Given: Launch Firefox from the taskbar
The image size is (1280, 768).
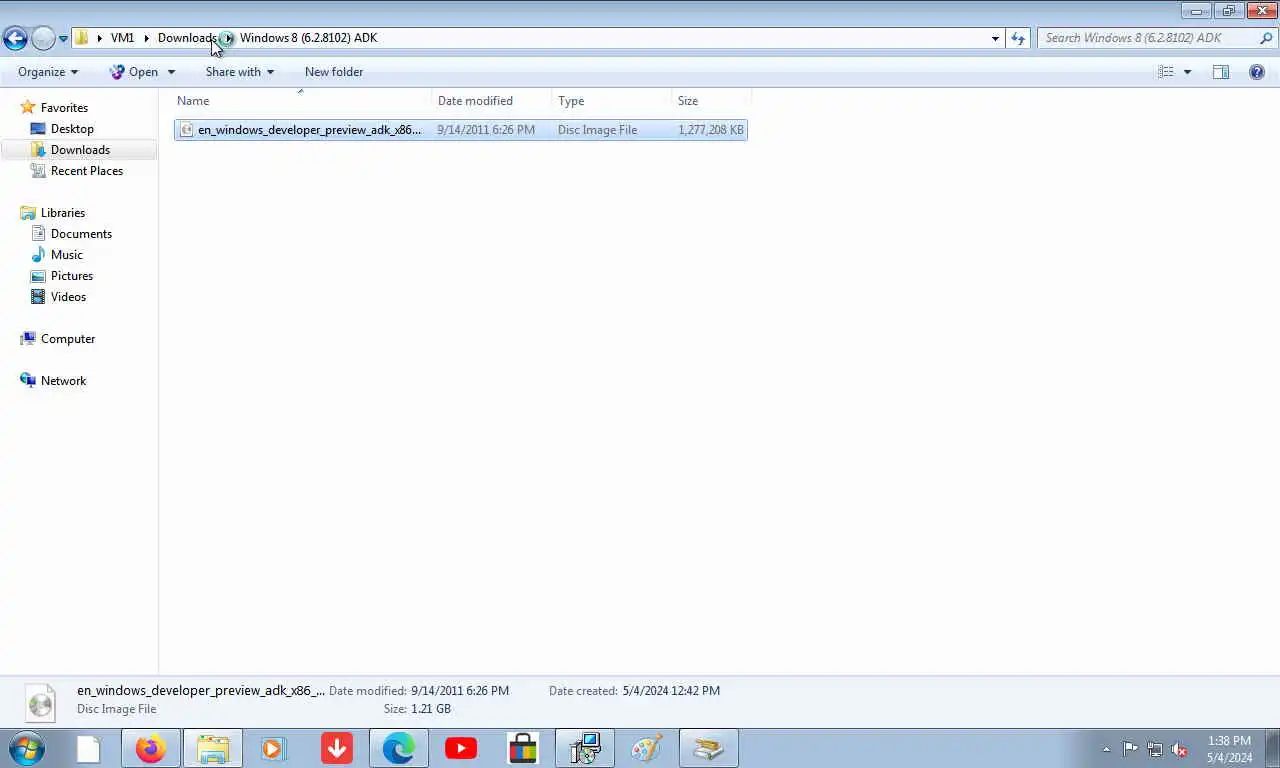Looking at the screenshot, I should [151, 748].
